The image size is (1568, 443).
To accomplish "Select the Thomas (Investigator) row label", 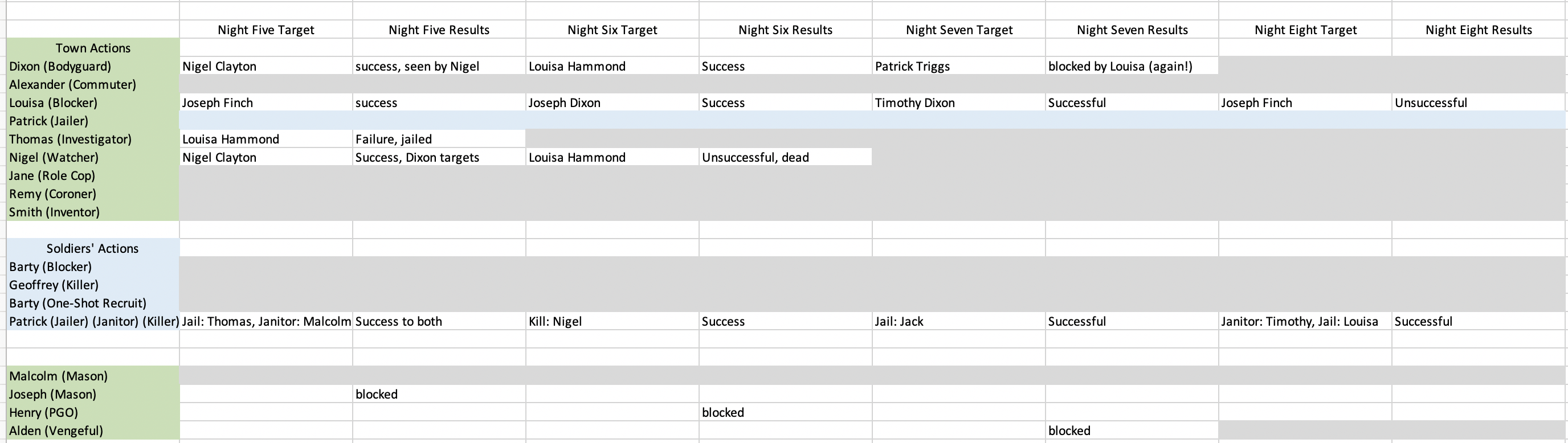I will click(70, 140).
